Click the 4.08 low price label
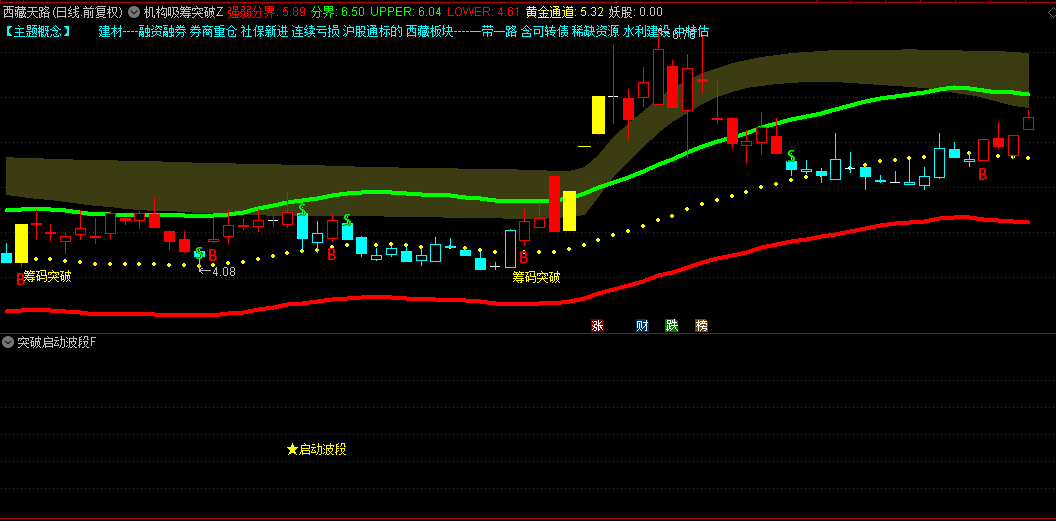Viewport: 1056px width, 521px height. pyautogui.click(x=224, y=272)
